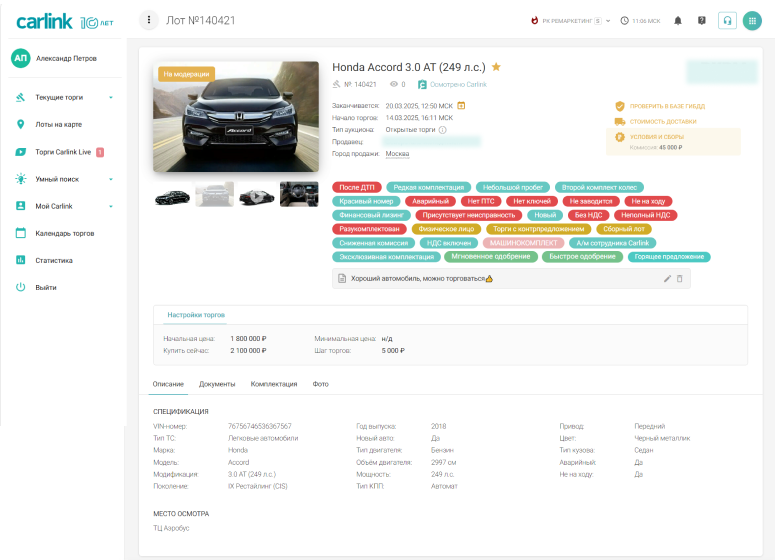The height and width of the screenshot is (560, 775).
Task: Open the three-dot menu beside lot number
Action: (x=150, y=20)
